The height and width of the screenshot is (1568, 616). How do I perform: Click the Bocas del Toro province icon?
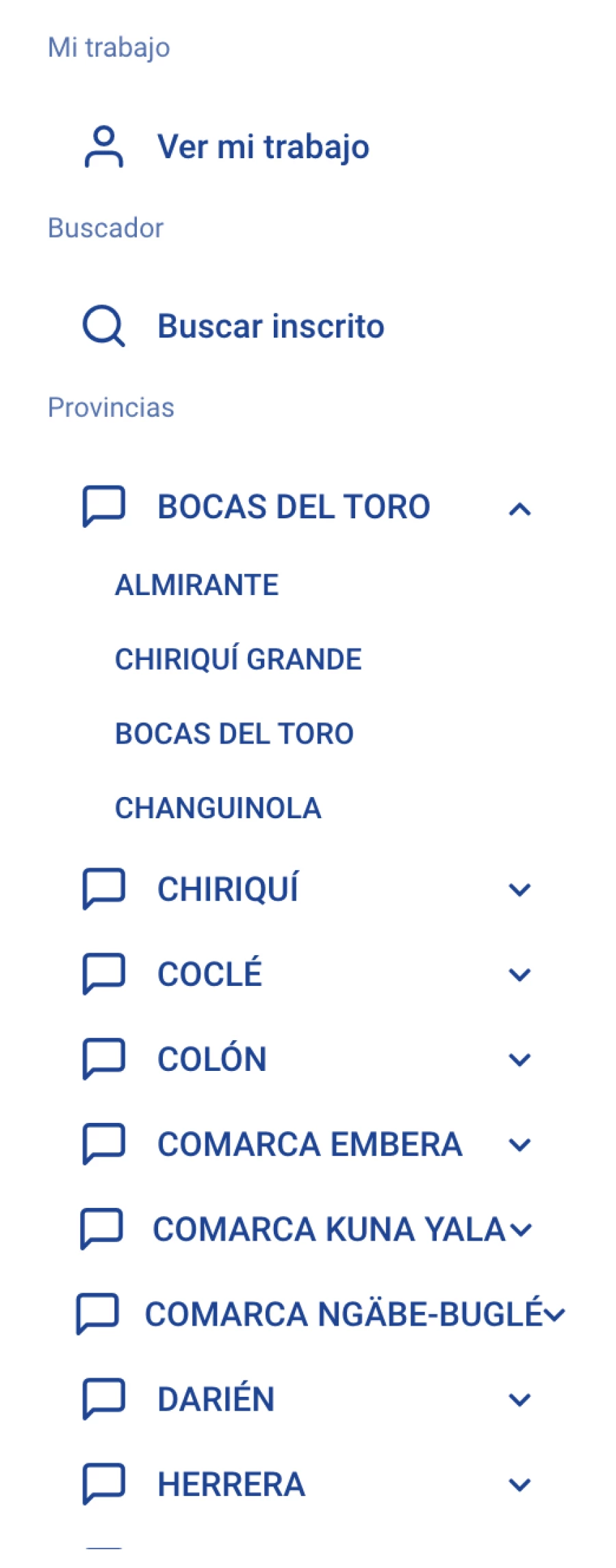(103, 507)
